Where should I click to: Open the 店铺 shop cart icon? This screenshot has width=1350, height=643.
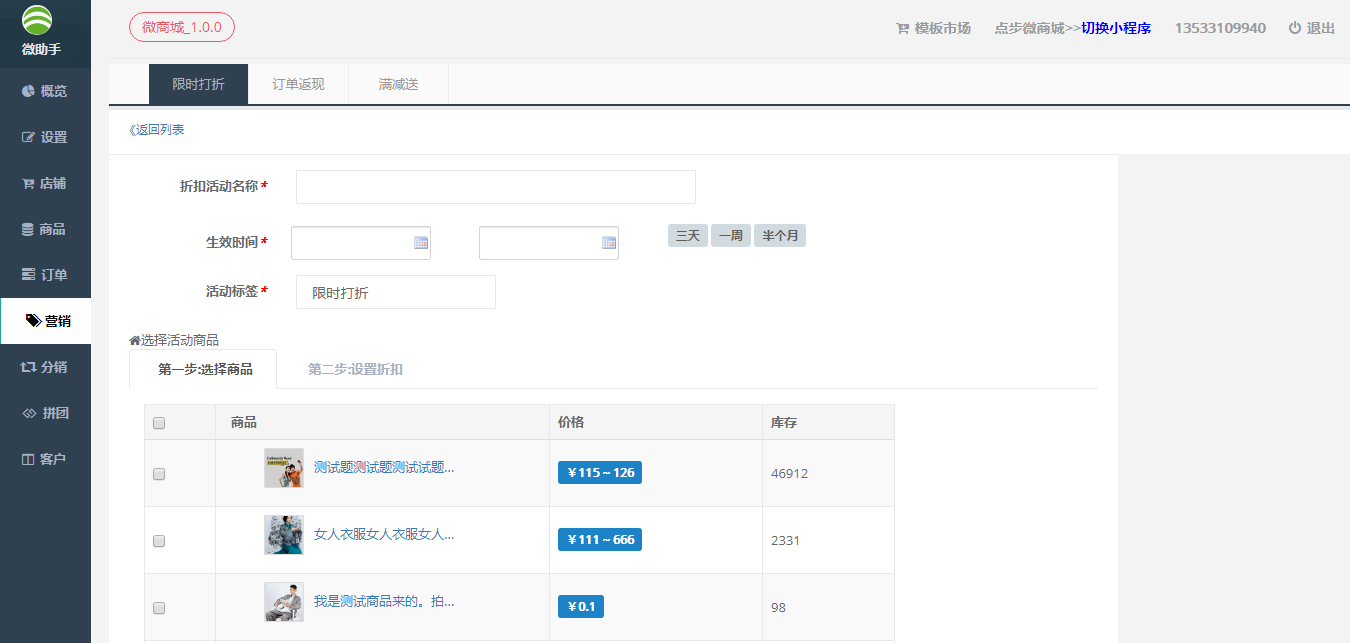[x=28, y=184]
